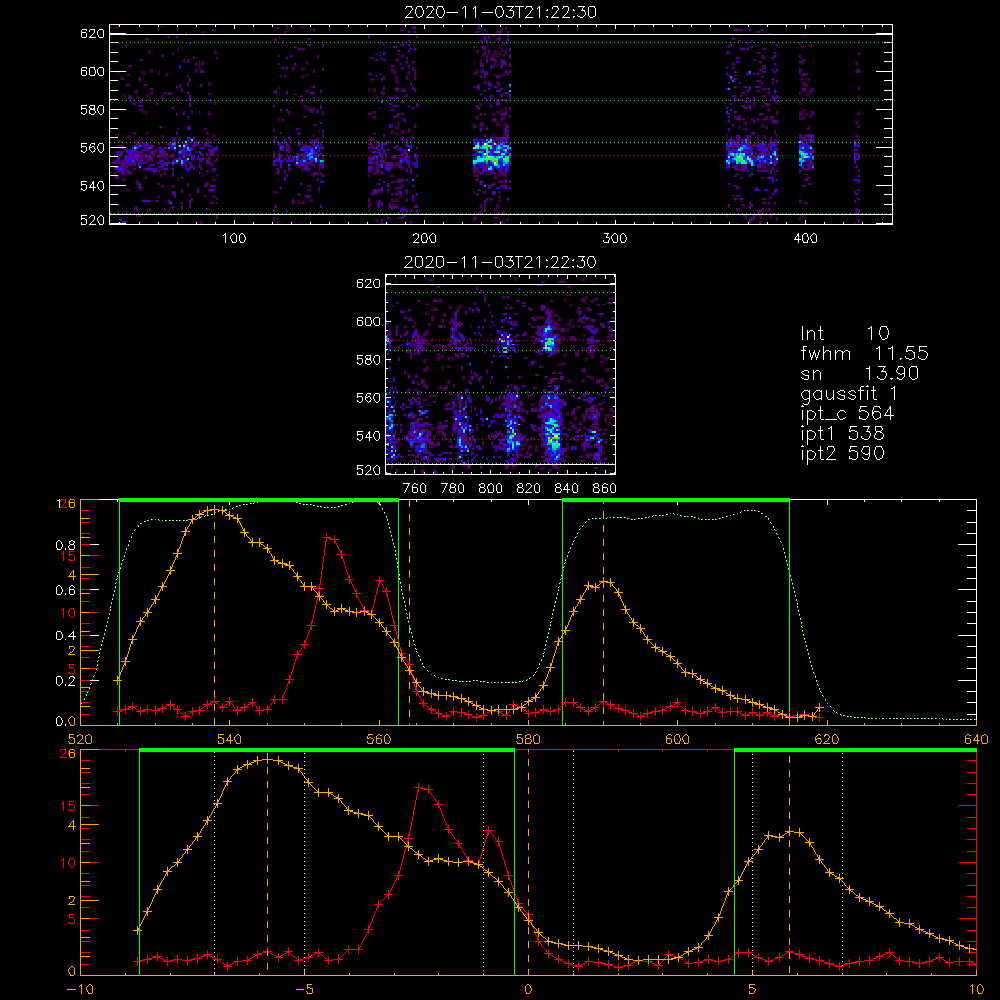1000x1000 pixels.
Task: Click x-axis label 580 on the profile plot
Action: coord(528,740)
